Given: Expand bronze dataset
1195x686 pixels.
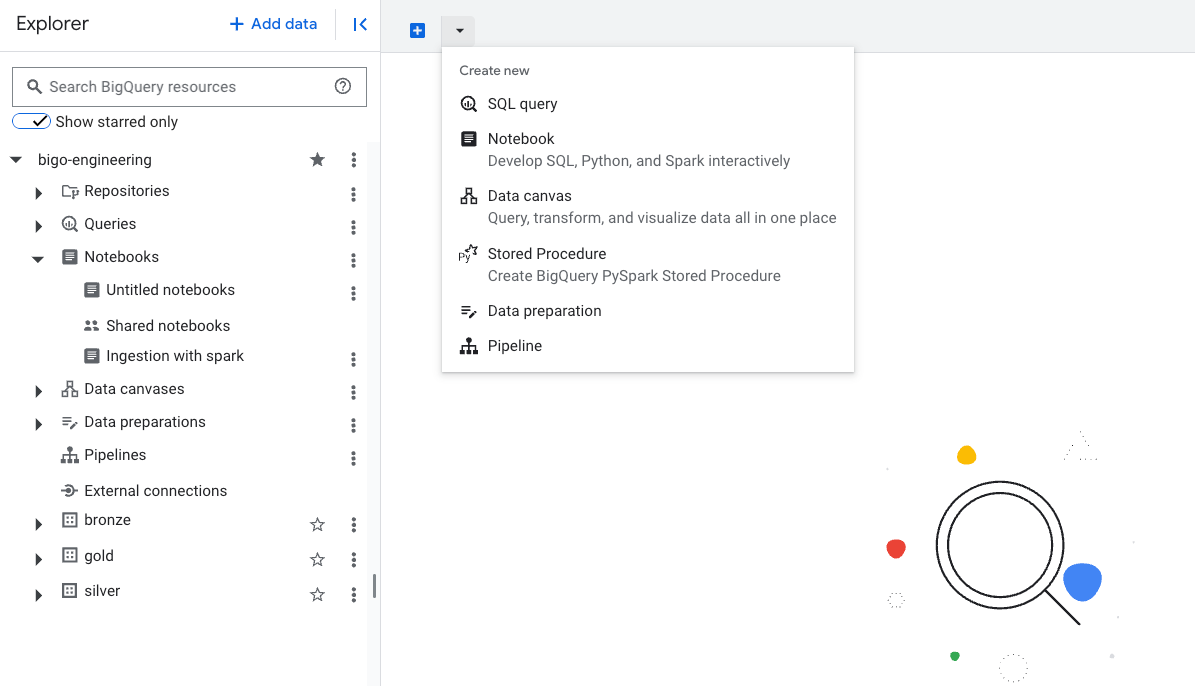Looking at the screenshot, I should pyautogui.click(x=38, y=524).
